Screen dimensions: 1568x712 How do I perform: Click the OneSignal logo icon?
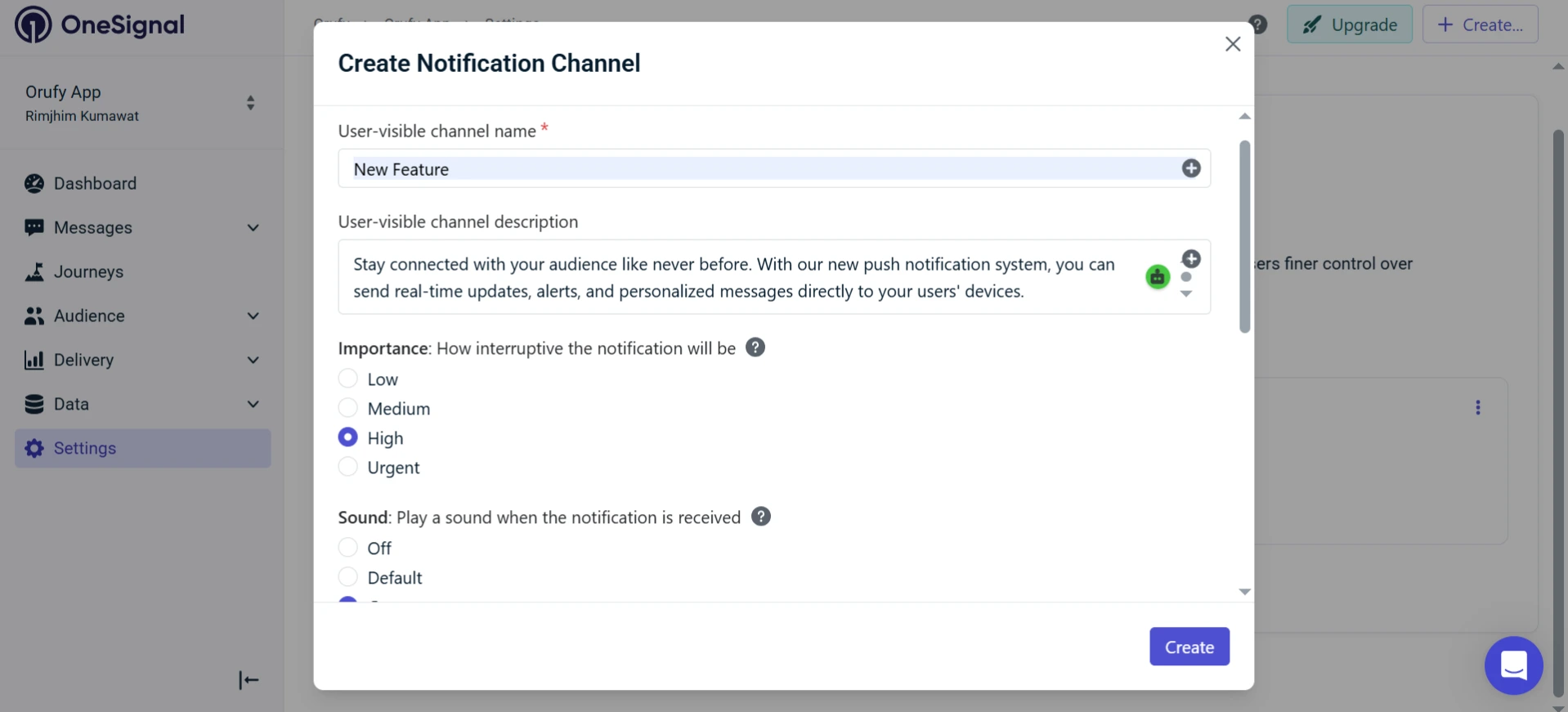(x=33, y=25)
